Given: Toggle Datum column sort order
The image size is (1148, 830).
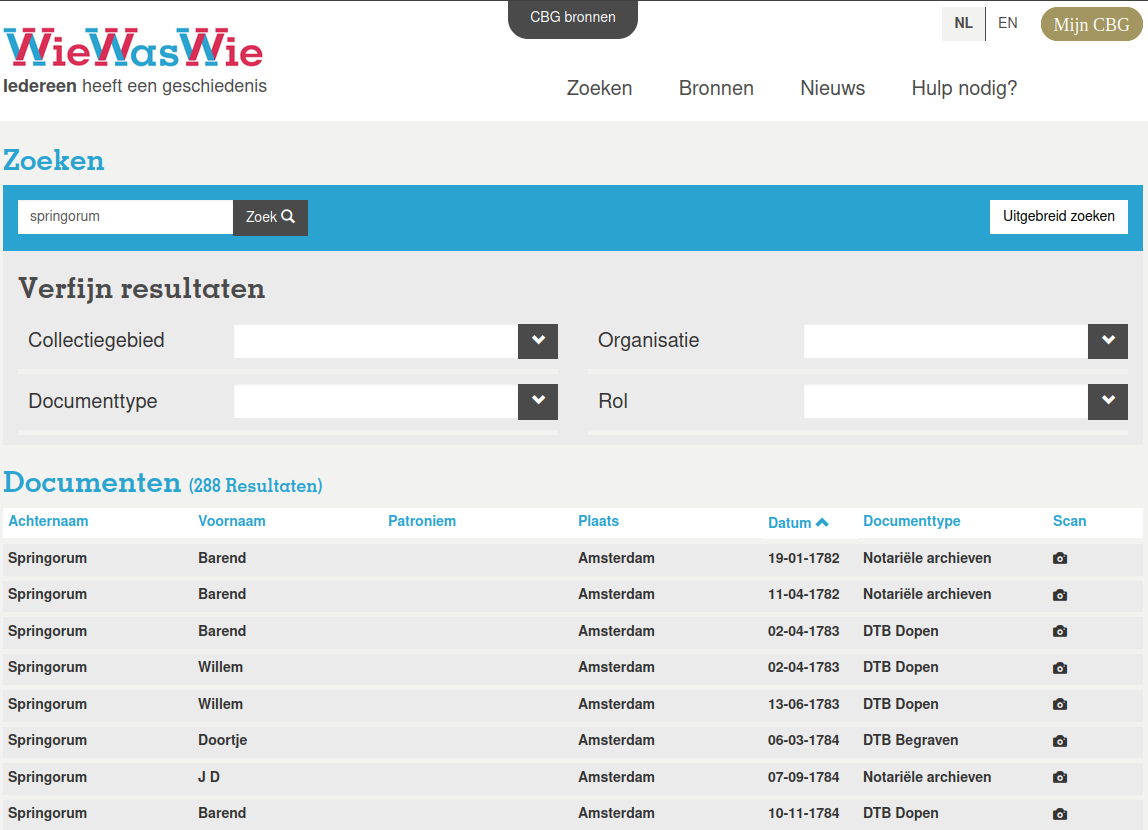Looking at the screenshot, I should pyautogui.click(x=798, y=522).
